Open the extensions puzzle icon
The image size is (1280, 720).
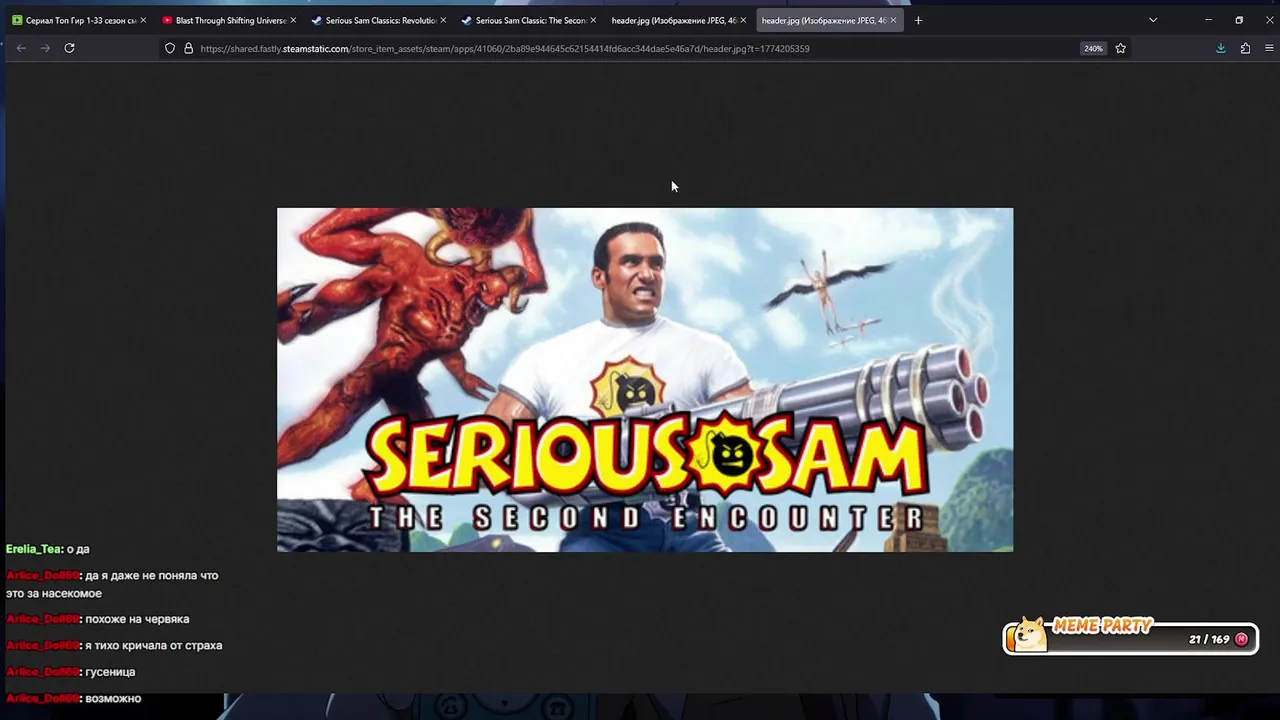(x=1245, y=48)
